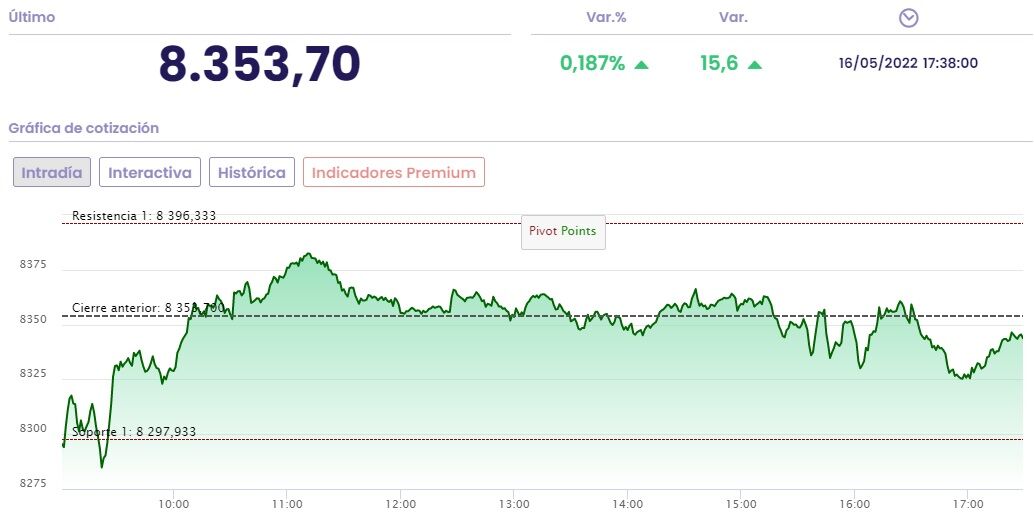Select the Intradía chart tab
Viewport: 1034px width, 525px height.
point(52,172)
